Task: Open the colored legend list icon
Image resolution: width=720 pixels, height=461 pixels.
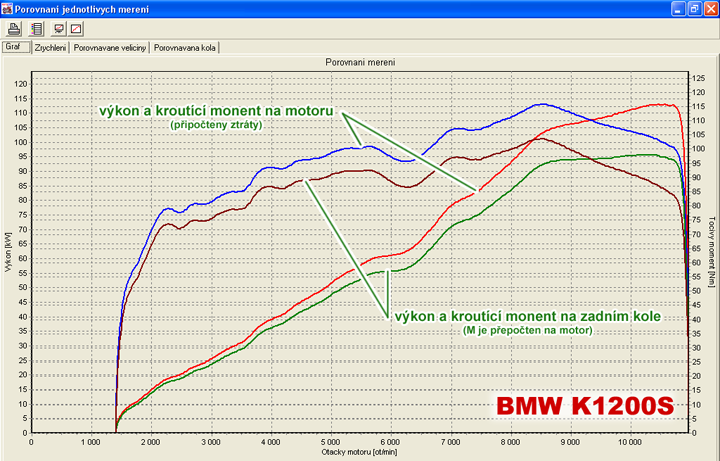Action: coord(37,29)
